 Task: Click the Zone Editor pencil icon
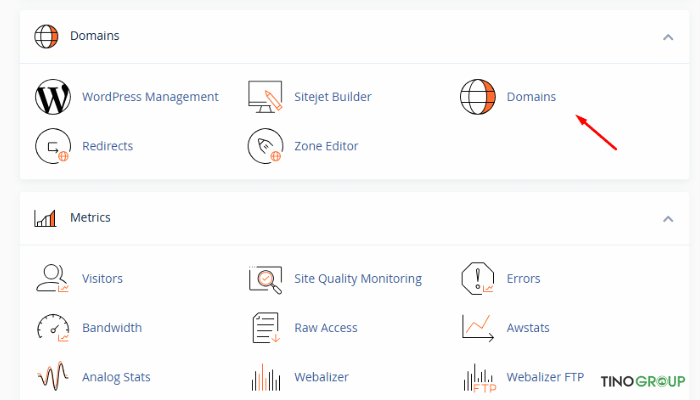[x=265, y=146]
